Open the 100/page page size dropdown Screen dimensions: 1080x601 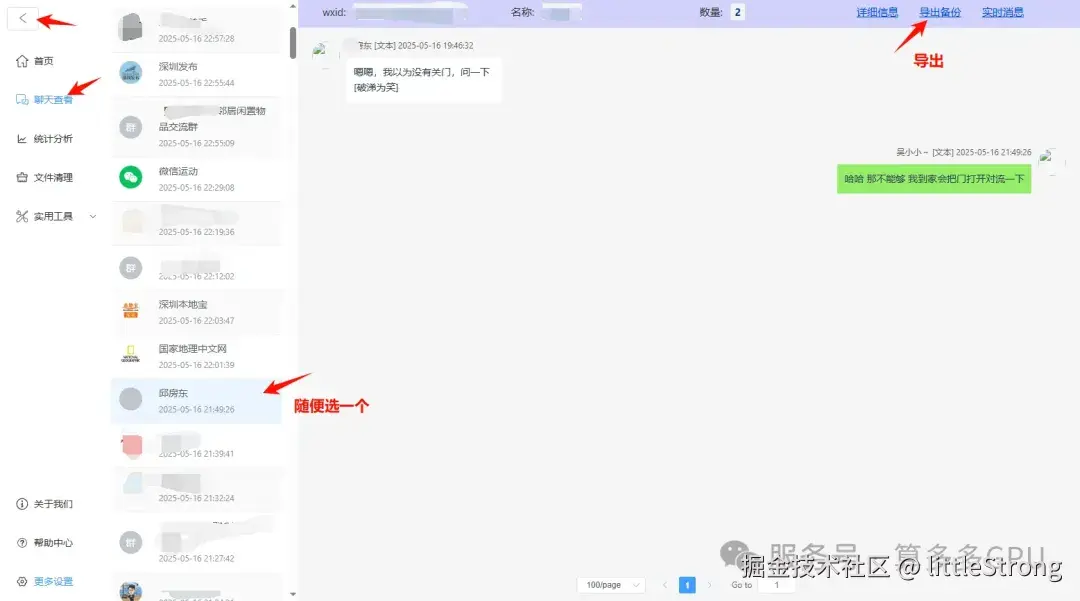point(611,584)
